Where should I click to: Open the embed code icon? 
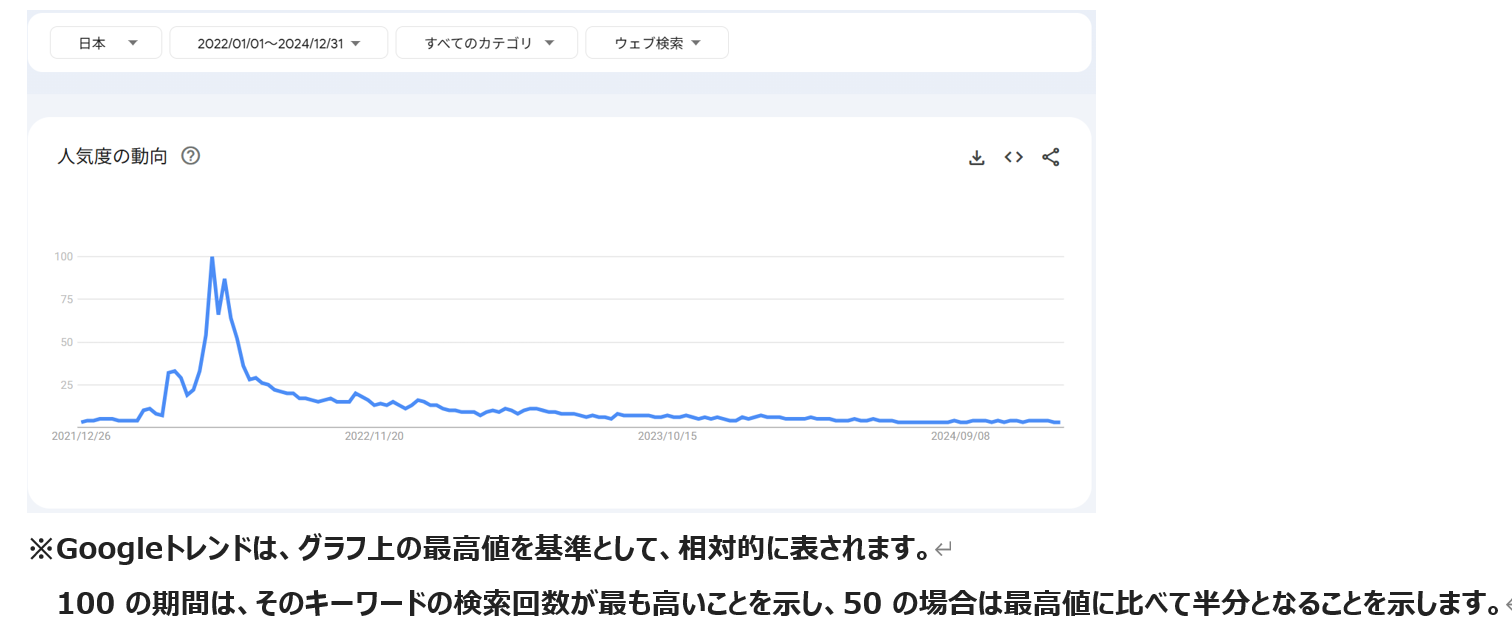(1014, 157)
